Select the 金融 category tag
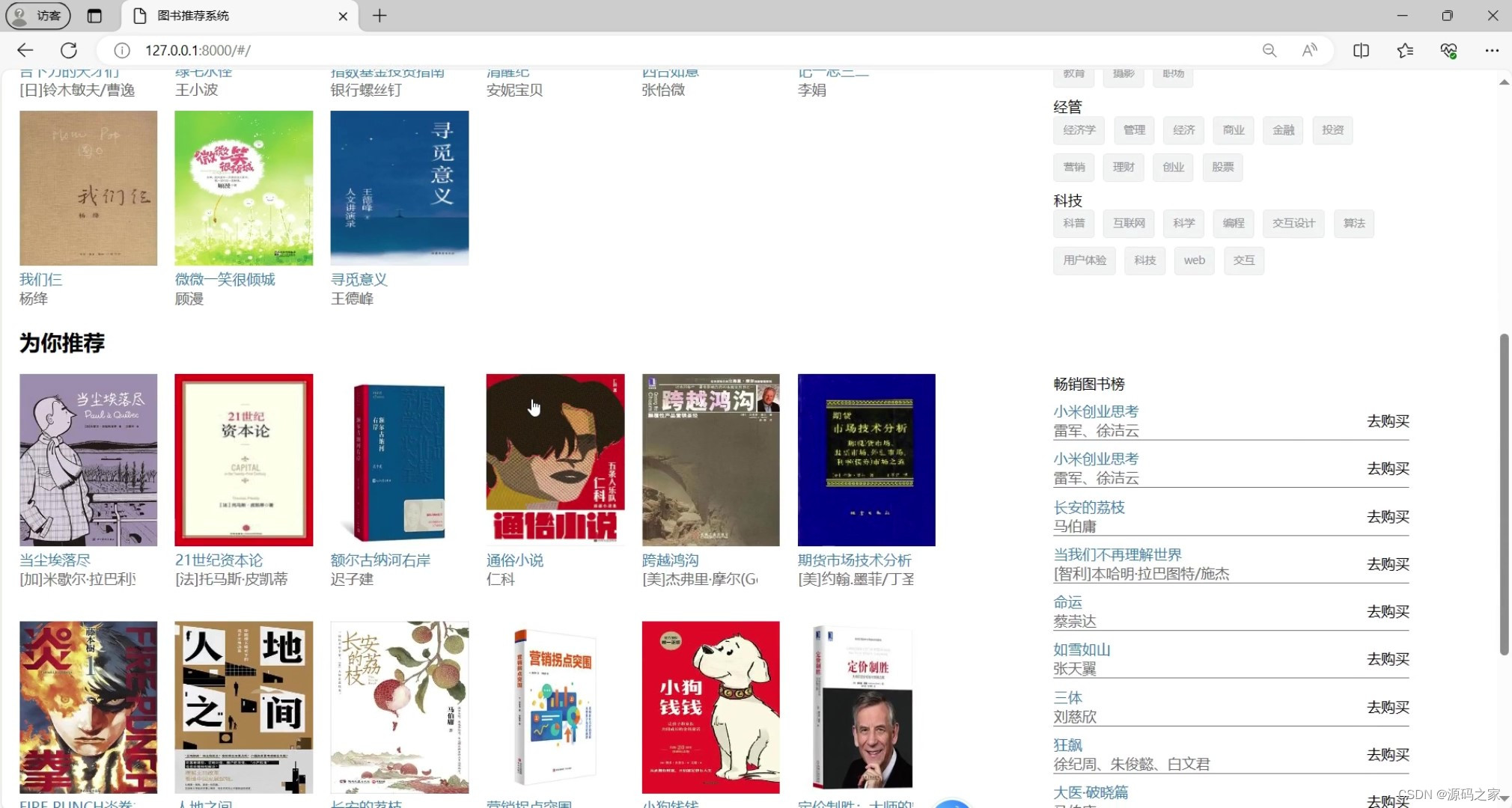This screenshot has width=1512, height=808. (1282, 129)
